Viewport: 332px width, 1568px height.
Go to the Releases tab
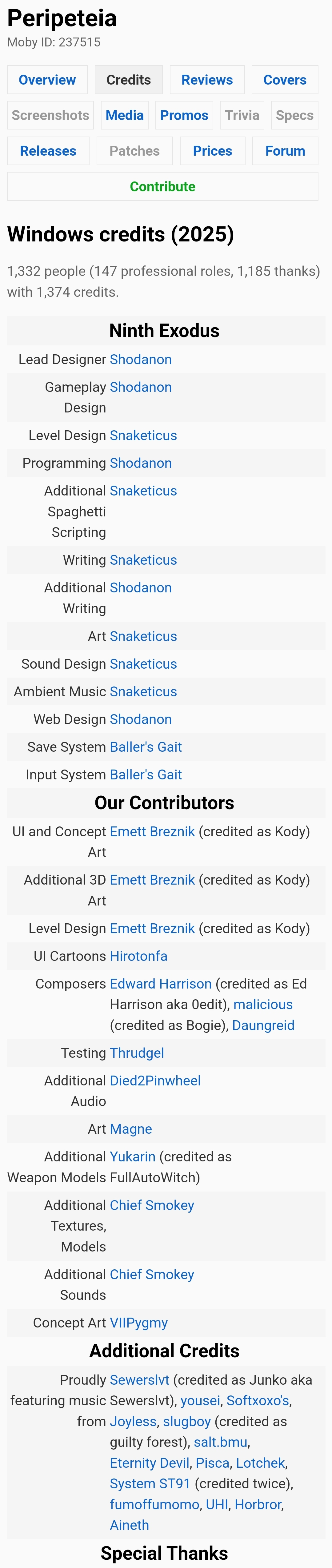click(x=48, y=151)
